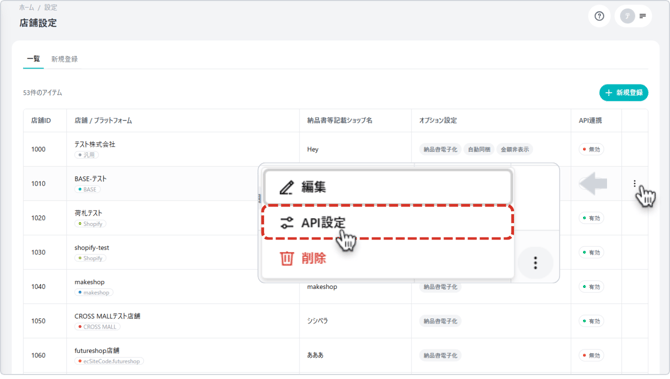This screenshot has height=379, width=670.
Task: Click 納品書電子化 tag in row 1060
Action: tap(440, 355)
